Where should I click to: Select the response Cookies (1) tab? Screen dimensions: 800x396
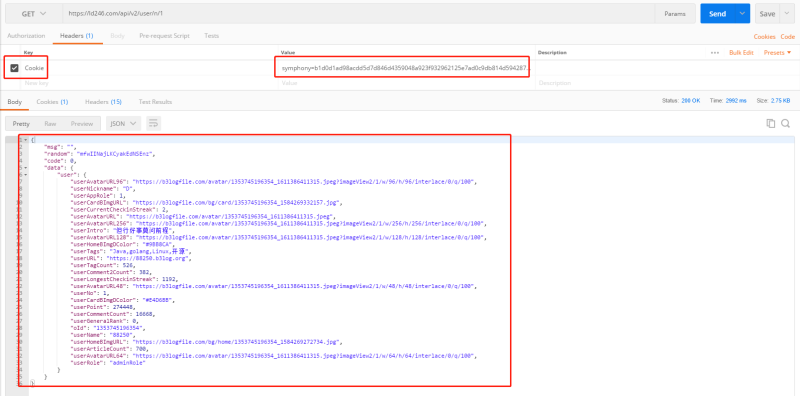click(52, 102)
